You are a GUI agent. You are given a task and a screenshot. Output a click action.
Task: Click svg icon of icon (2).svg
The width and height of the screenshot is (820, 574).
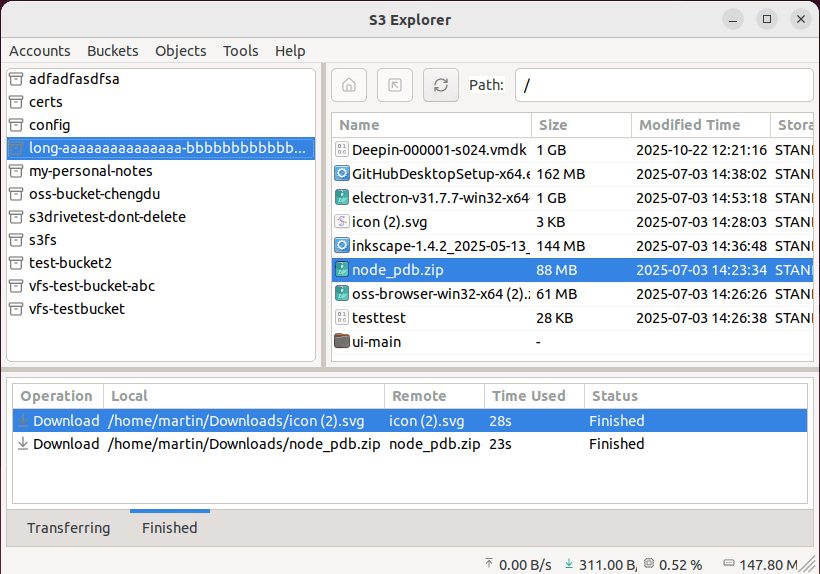coord(341,222)
